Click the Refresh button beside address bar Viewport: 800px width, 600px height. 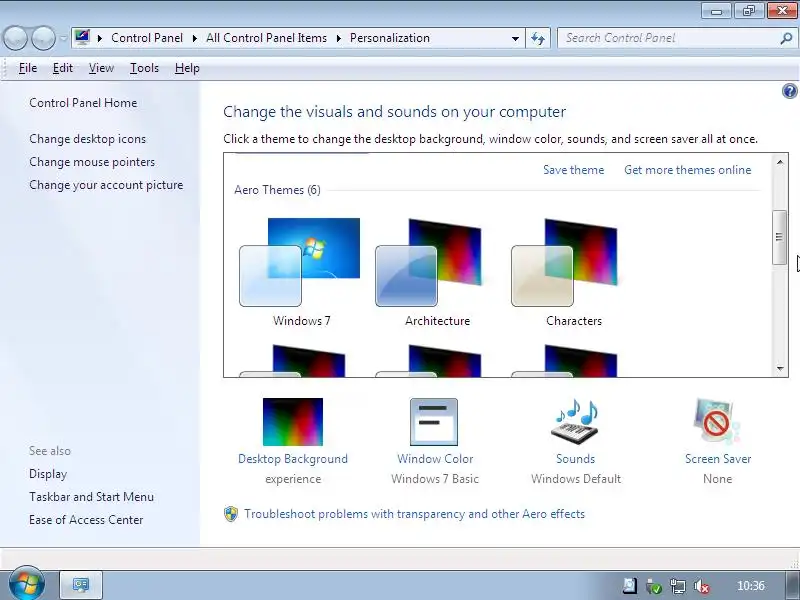point(538,38)
